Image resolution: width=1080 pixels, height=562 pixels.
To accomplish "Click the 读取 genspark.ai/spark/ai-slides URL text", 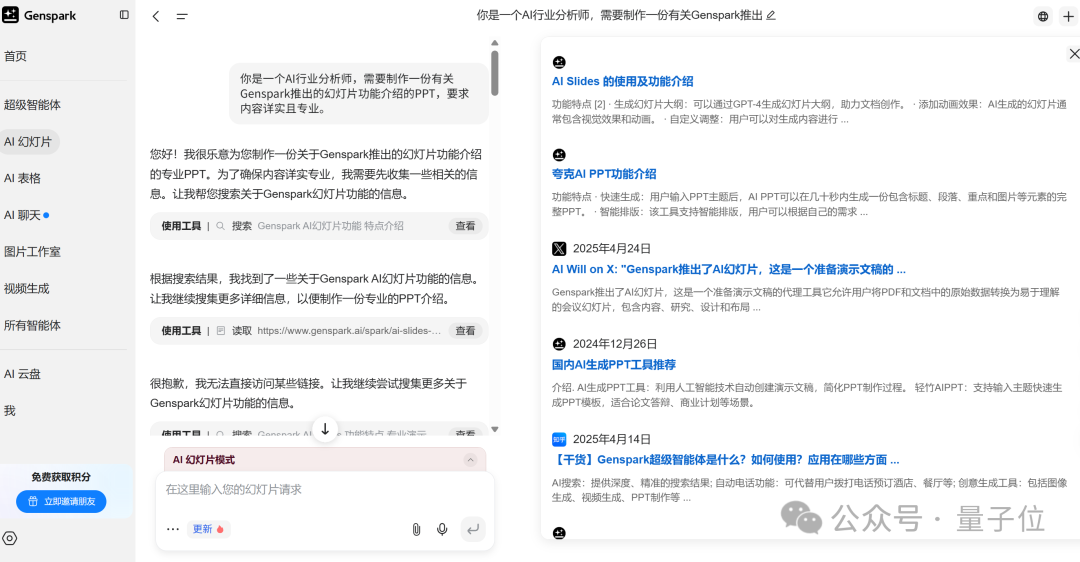I will click(x=349, y=331).
